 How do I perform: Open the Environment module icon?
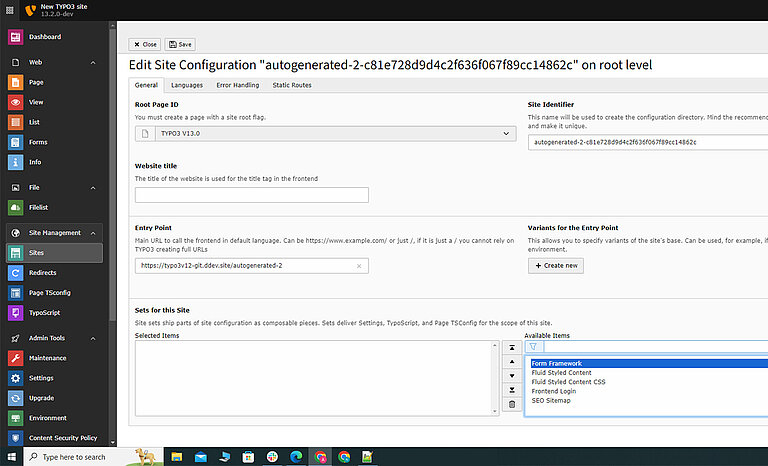(x=15, y=418)
